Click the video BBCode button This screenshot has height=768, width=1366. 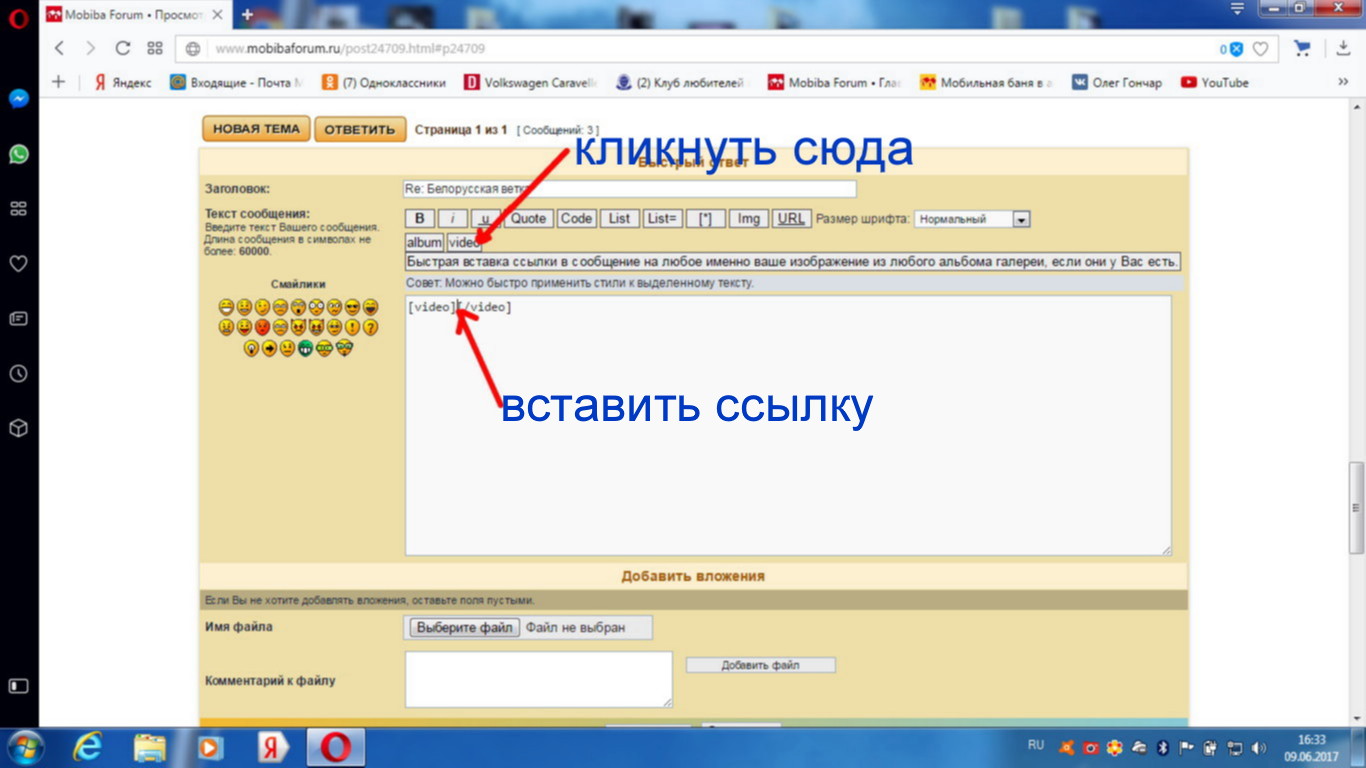(464, 242)
